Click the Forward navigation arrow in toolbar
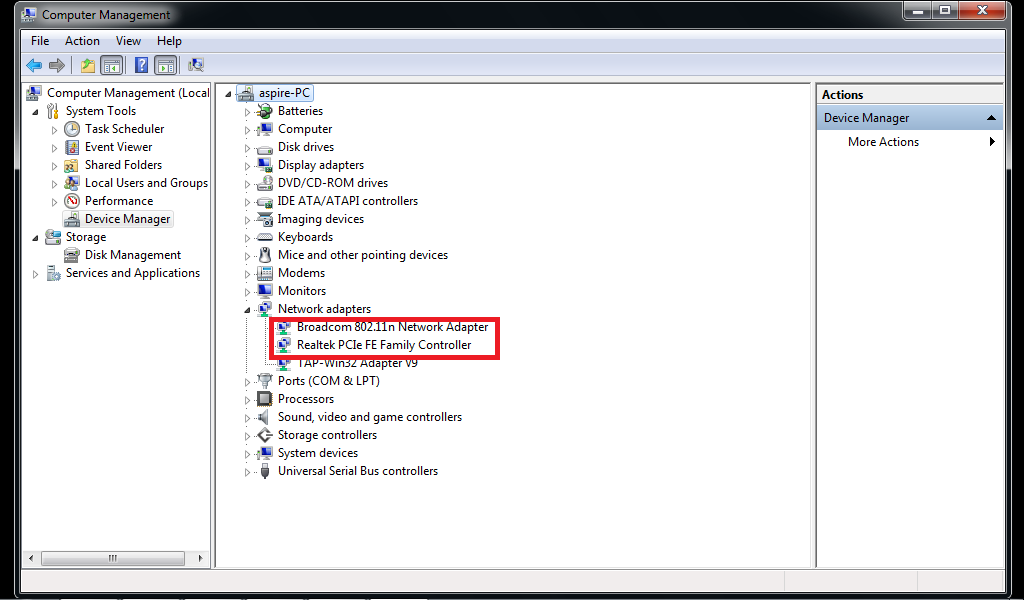The height and width of the screenshot is (600, 1024). 57,64
